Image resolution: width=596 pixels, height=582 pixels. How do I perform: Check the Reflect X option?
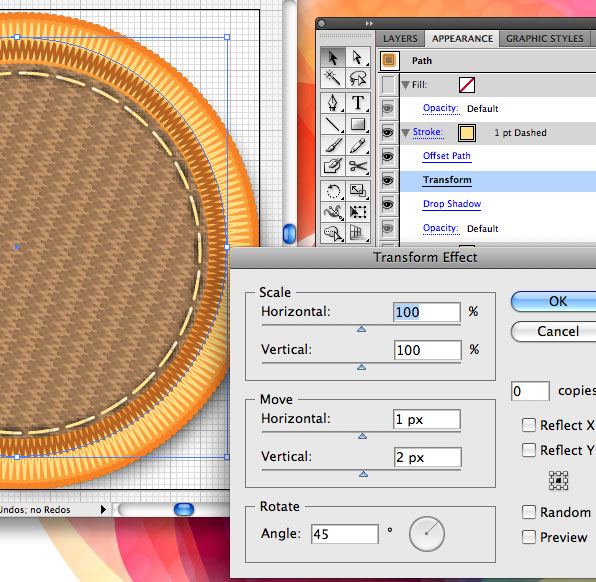click(x=529, y=425)
